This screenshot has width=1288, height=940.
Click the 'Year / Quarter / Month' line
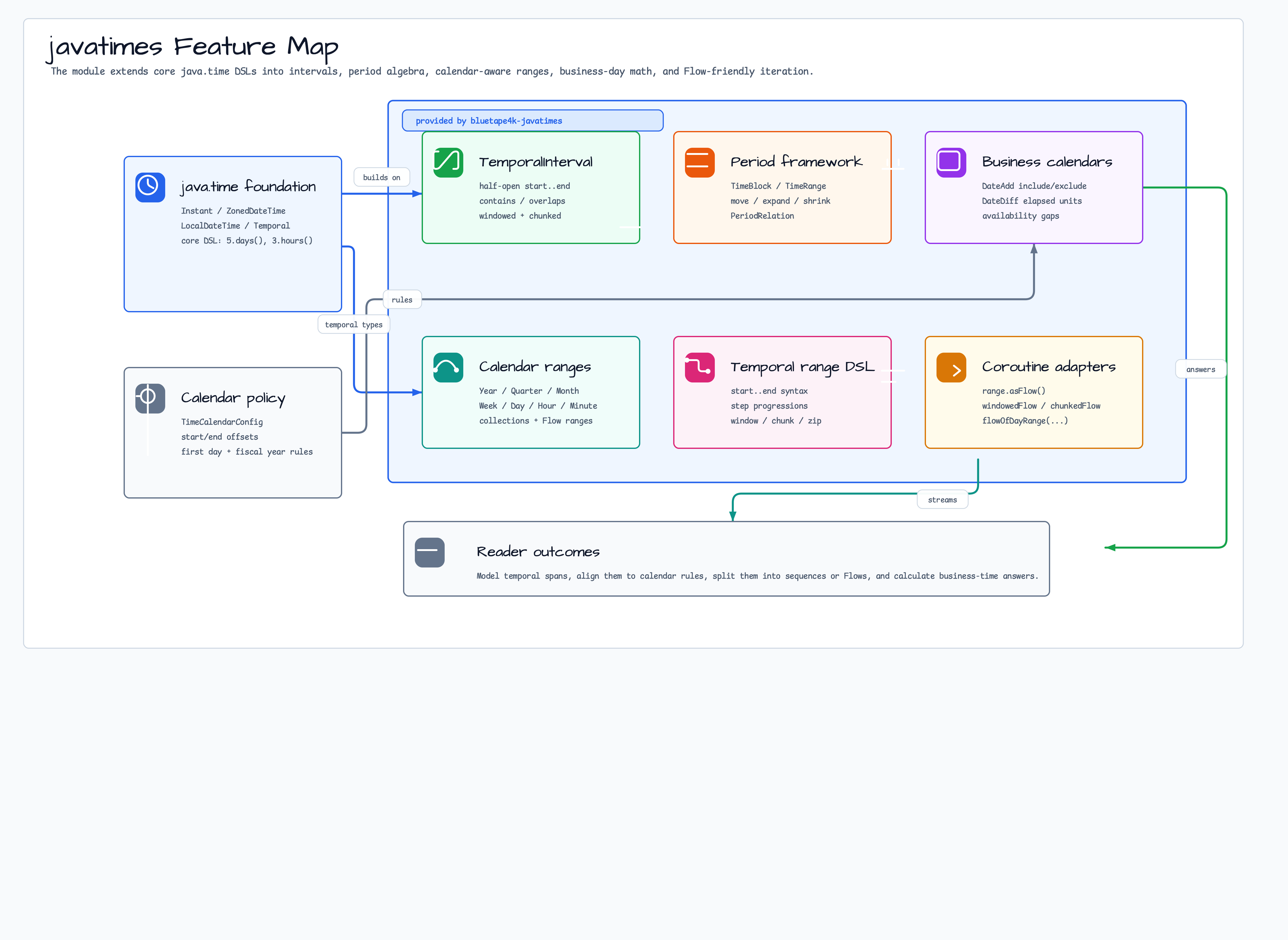(529, 391)
